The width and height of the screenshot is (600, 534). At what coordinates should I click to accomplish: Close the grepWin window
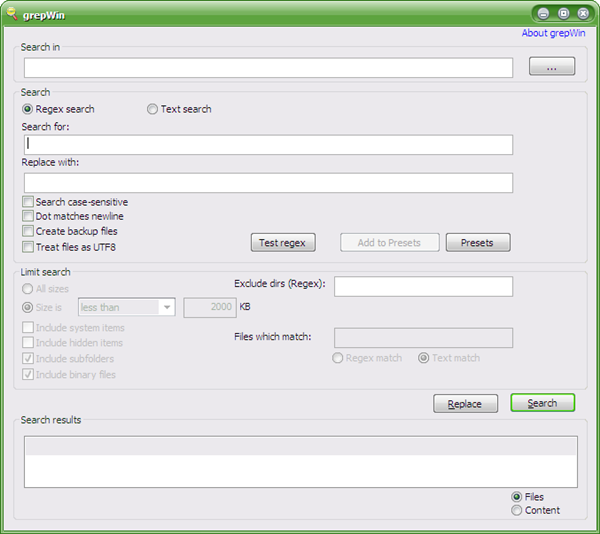click(583, 14)
